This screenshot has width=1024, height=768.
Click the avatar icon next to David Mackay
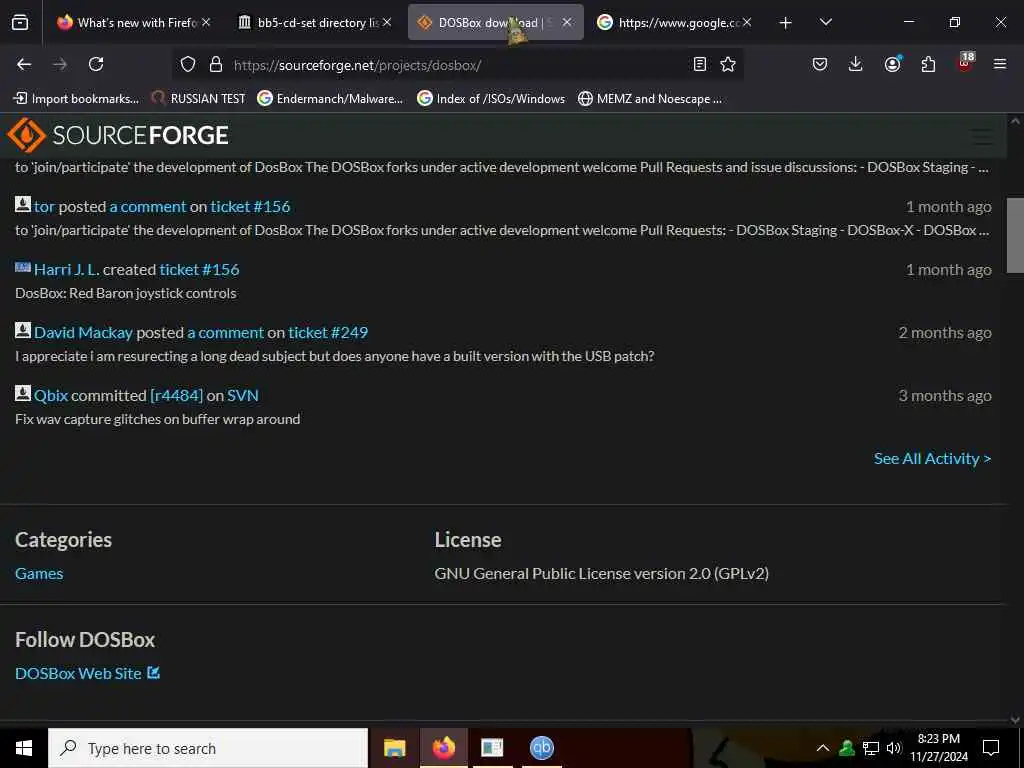23,330
